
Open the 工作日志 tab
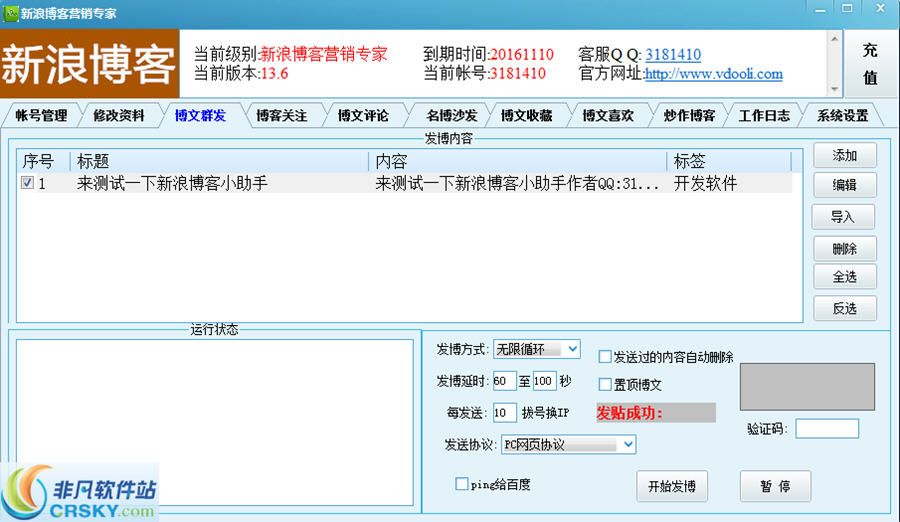click(764, 115)
